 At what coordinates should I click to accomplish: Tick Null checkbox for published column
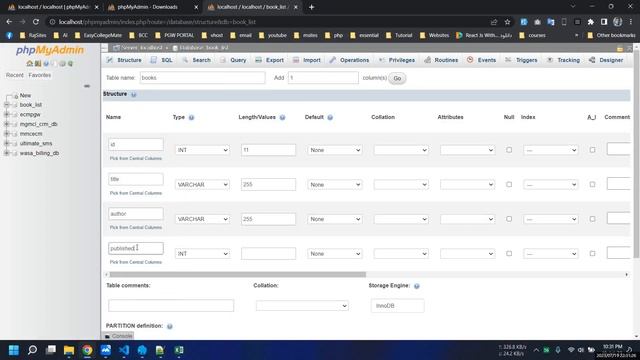[509, 253]
